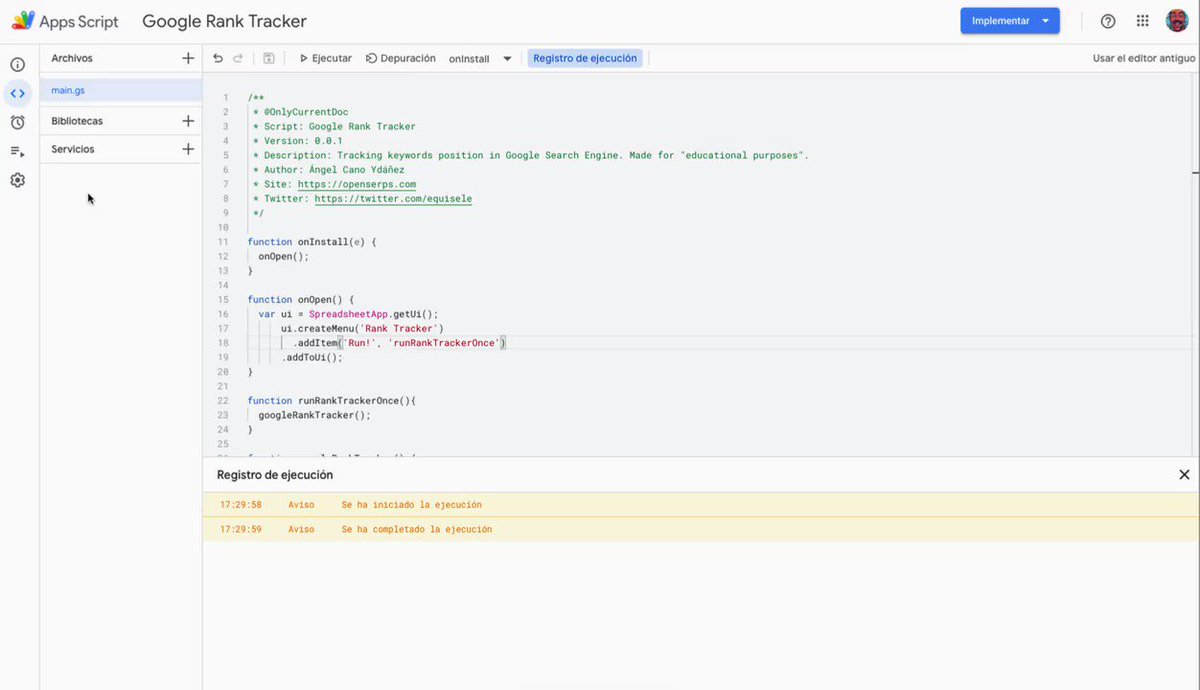
Task: Click the '* Version: 0.0.1' comment line
Action: tap(297, 141)
